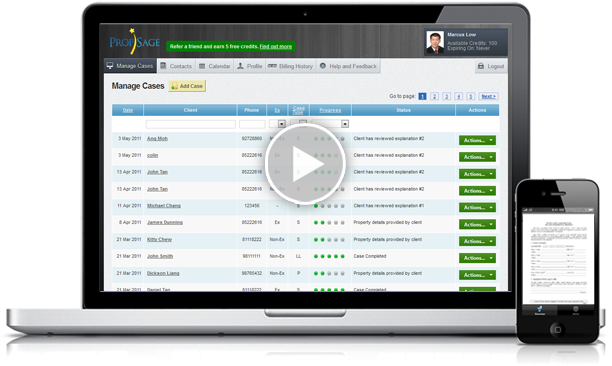
Task: Click the Client filter input field
Action: (190, 124)
